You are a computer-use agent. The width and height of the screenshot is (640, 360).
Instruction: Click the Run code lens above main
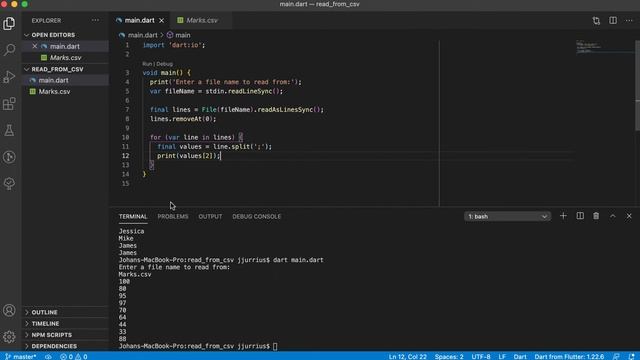point(147,64)
